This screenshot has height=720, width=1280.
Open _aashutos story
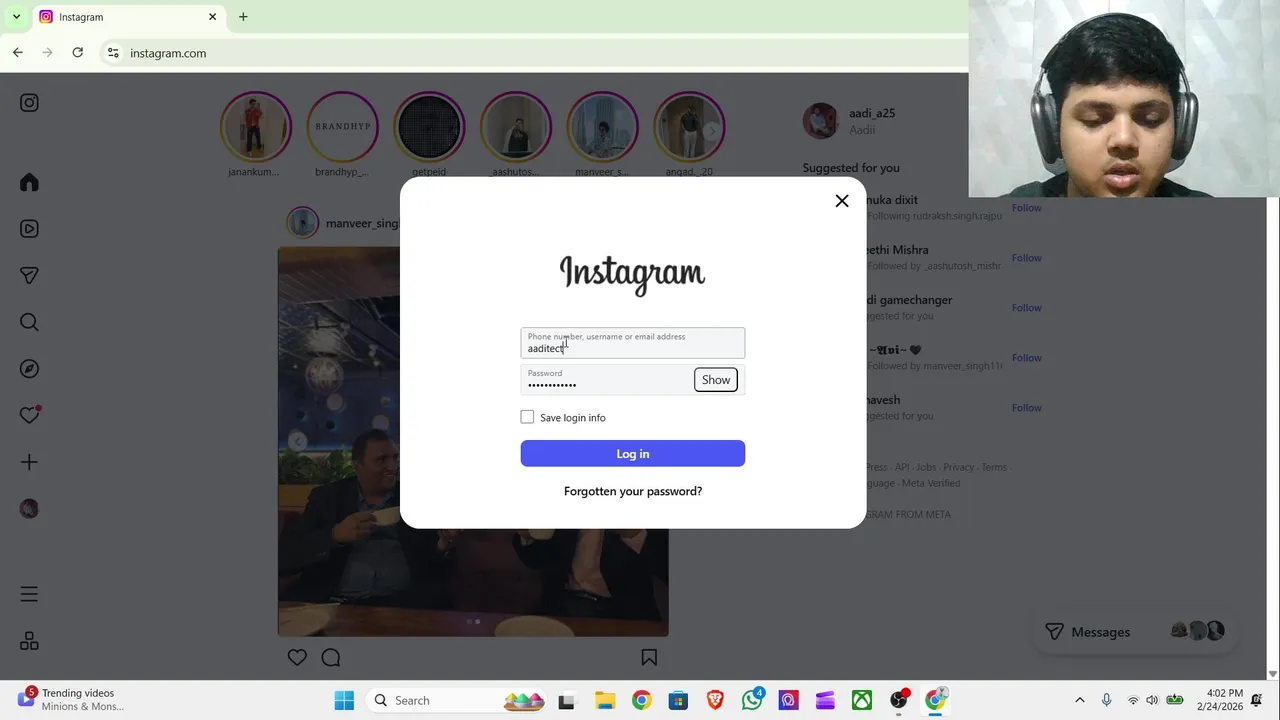516,127
